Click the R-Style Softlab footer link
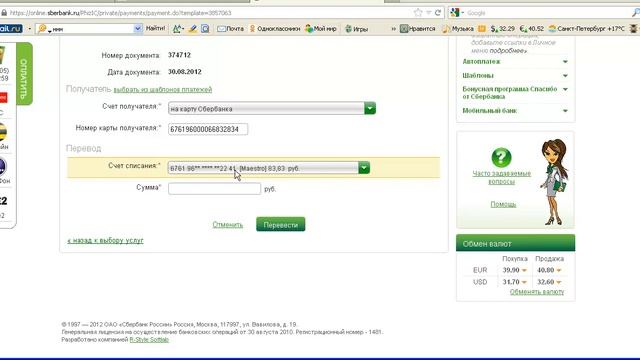 [x=149, y=340]
